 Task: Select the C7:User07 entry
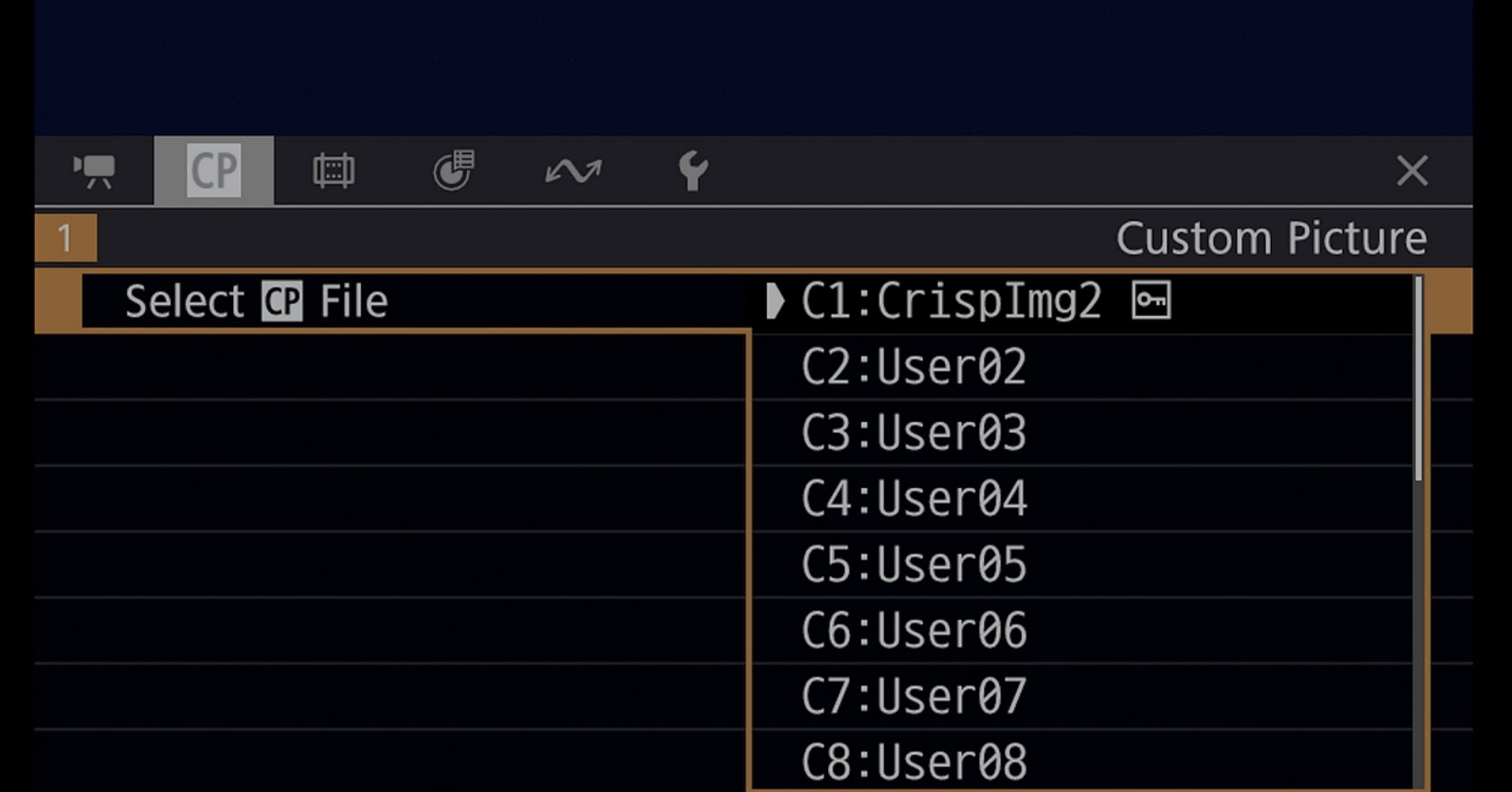[913, 696]
